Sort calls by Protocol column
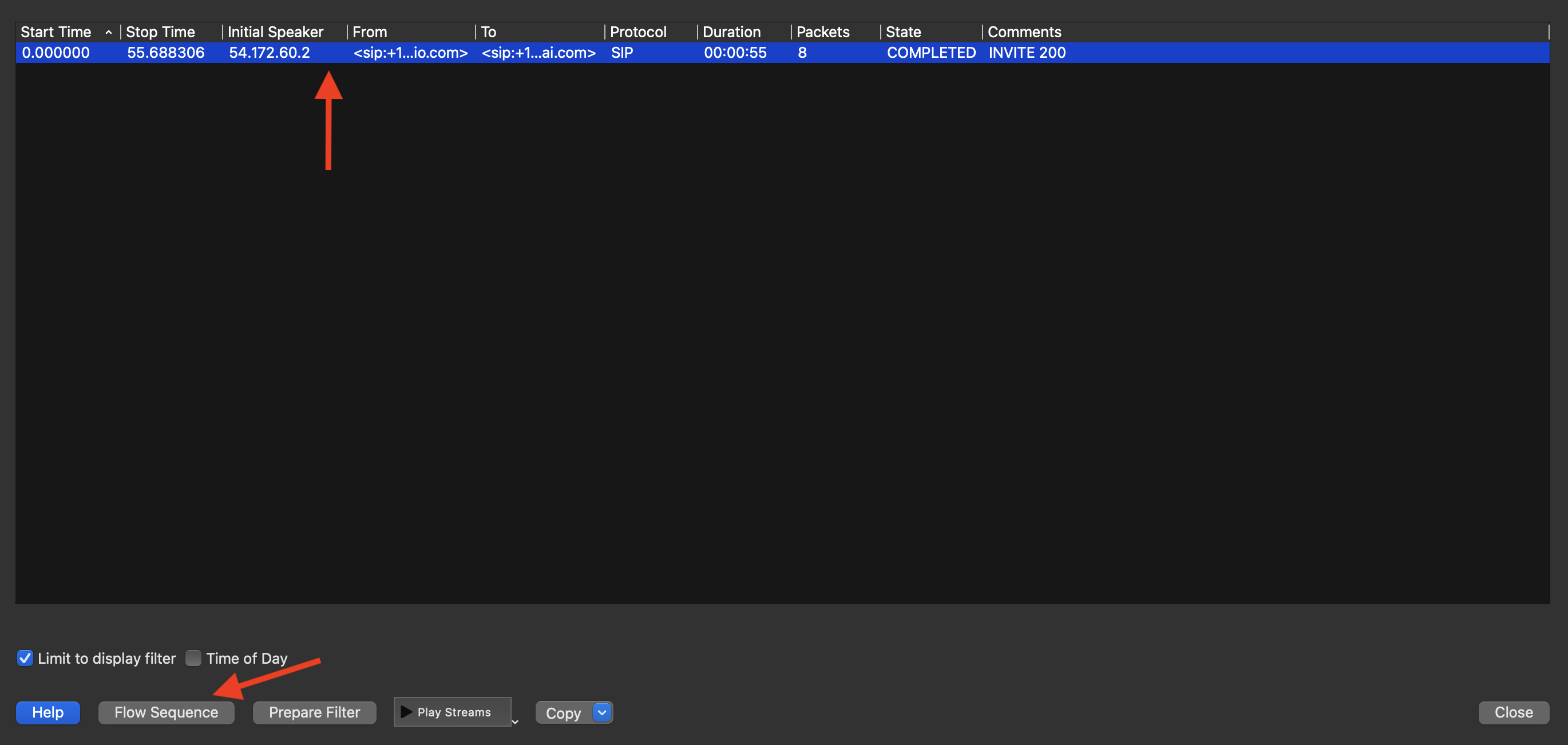 click(x=638, y=32)
